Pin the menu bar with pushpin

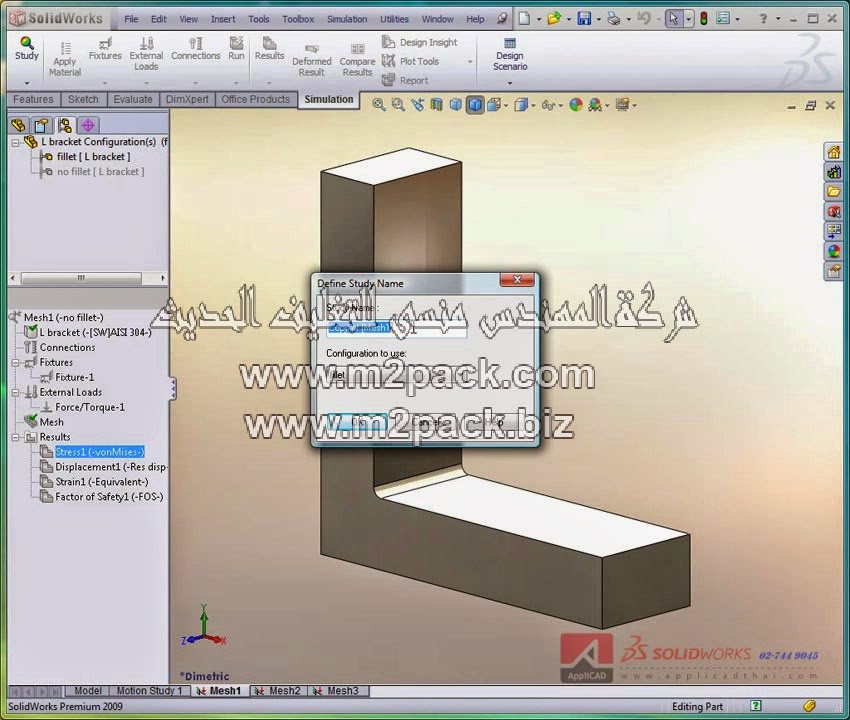(503, 19)
